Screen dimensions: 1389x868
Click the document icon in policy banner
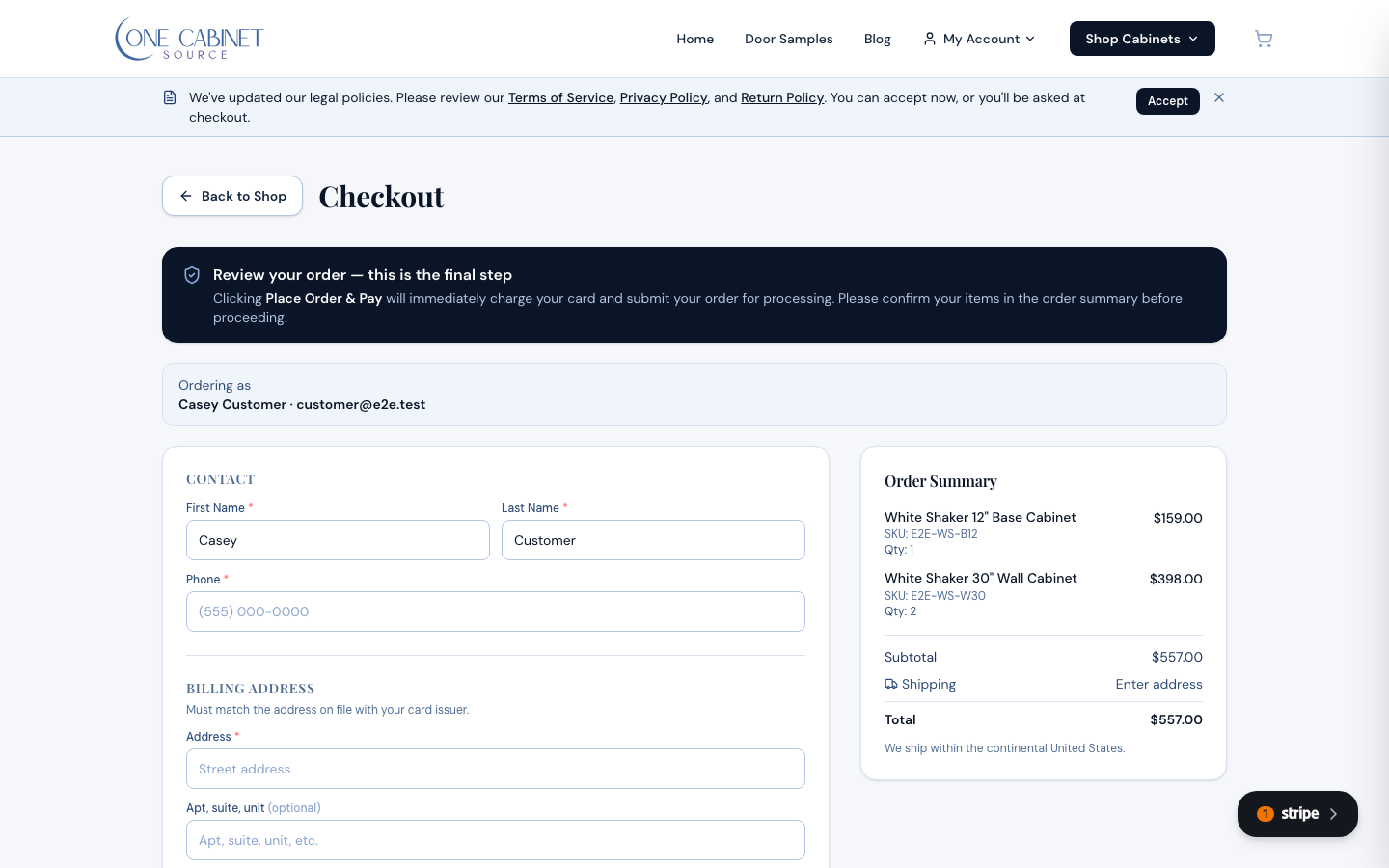pos(170,97)
